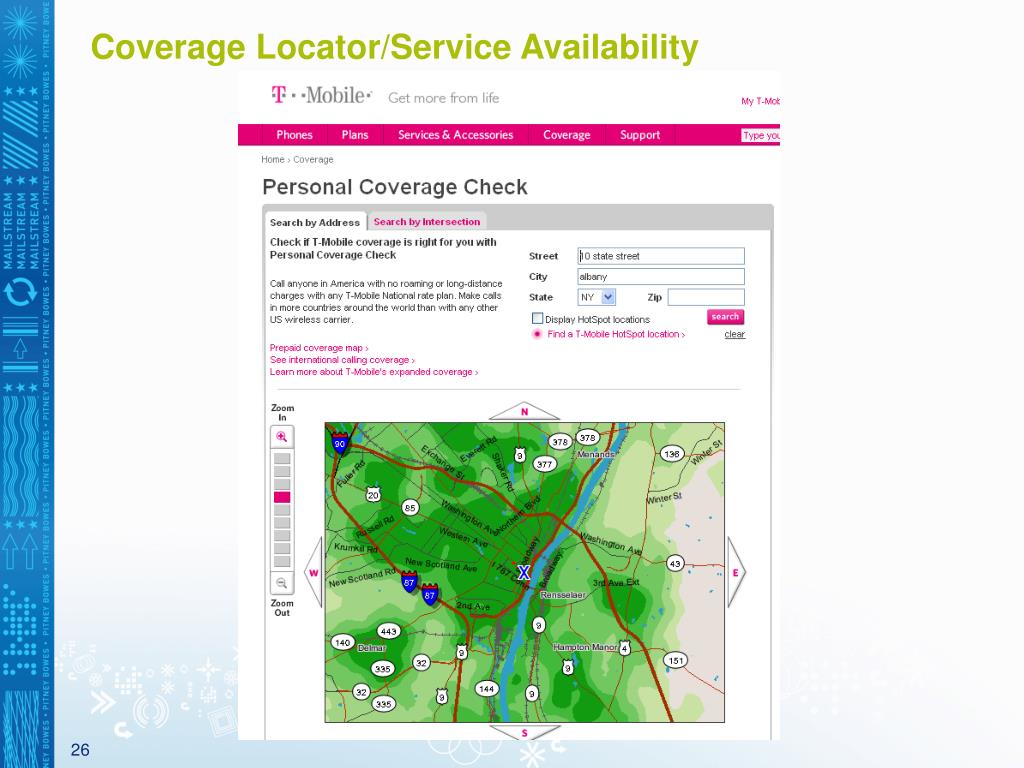Screen dimensions: 1024x768
Task: Click the pink search button
Action: point(725,317)
